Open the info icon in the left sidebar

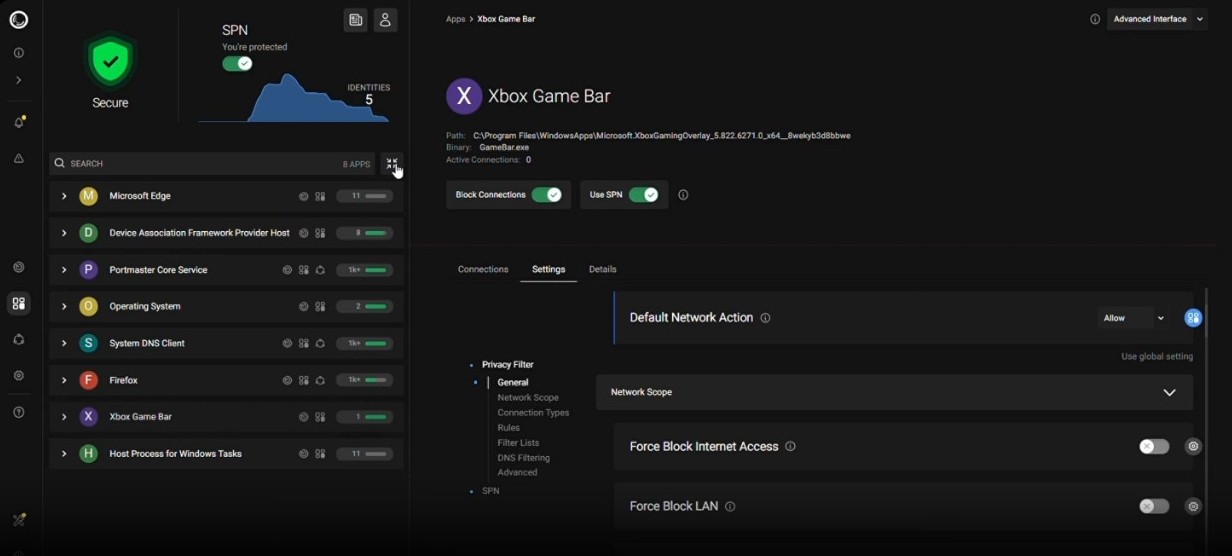(x=18, y=53)
